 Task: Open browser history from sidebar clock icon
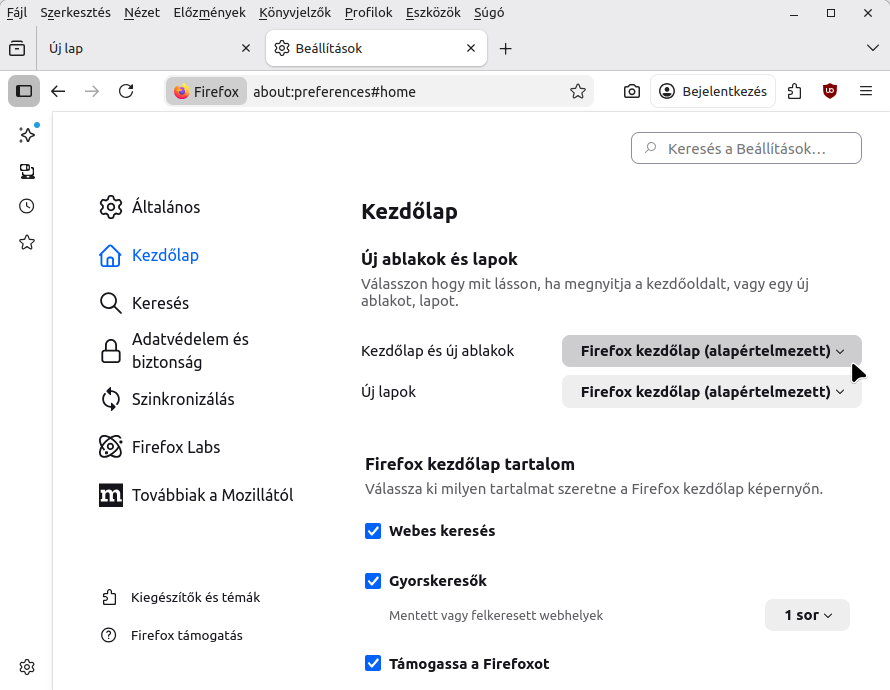pyautogui.click(x=26, y=206)
